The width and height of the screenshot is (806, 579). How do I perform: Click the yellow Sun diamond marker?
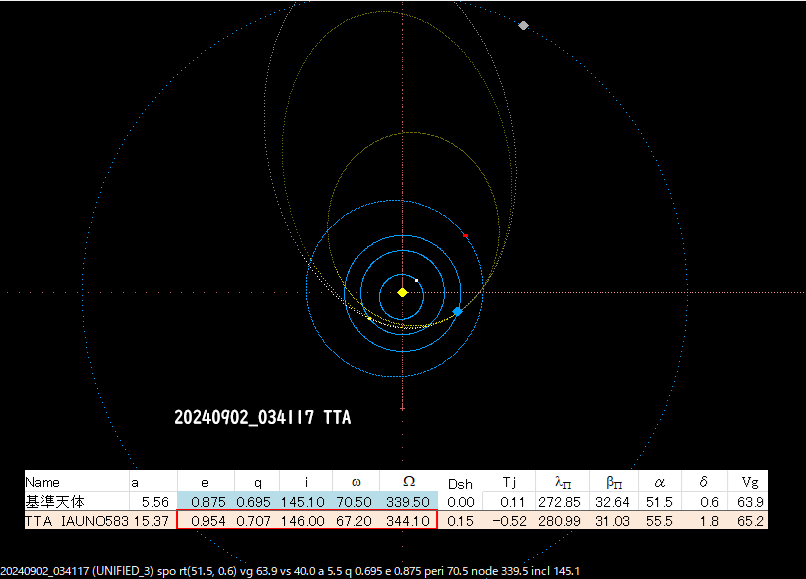pos(402,292)
